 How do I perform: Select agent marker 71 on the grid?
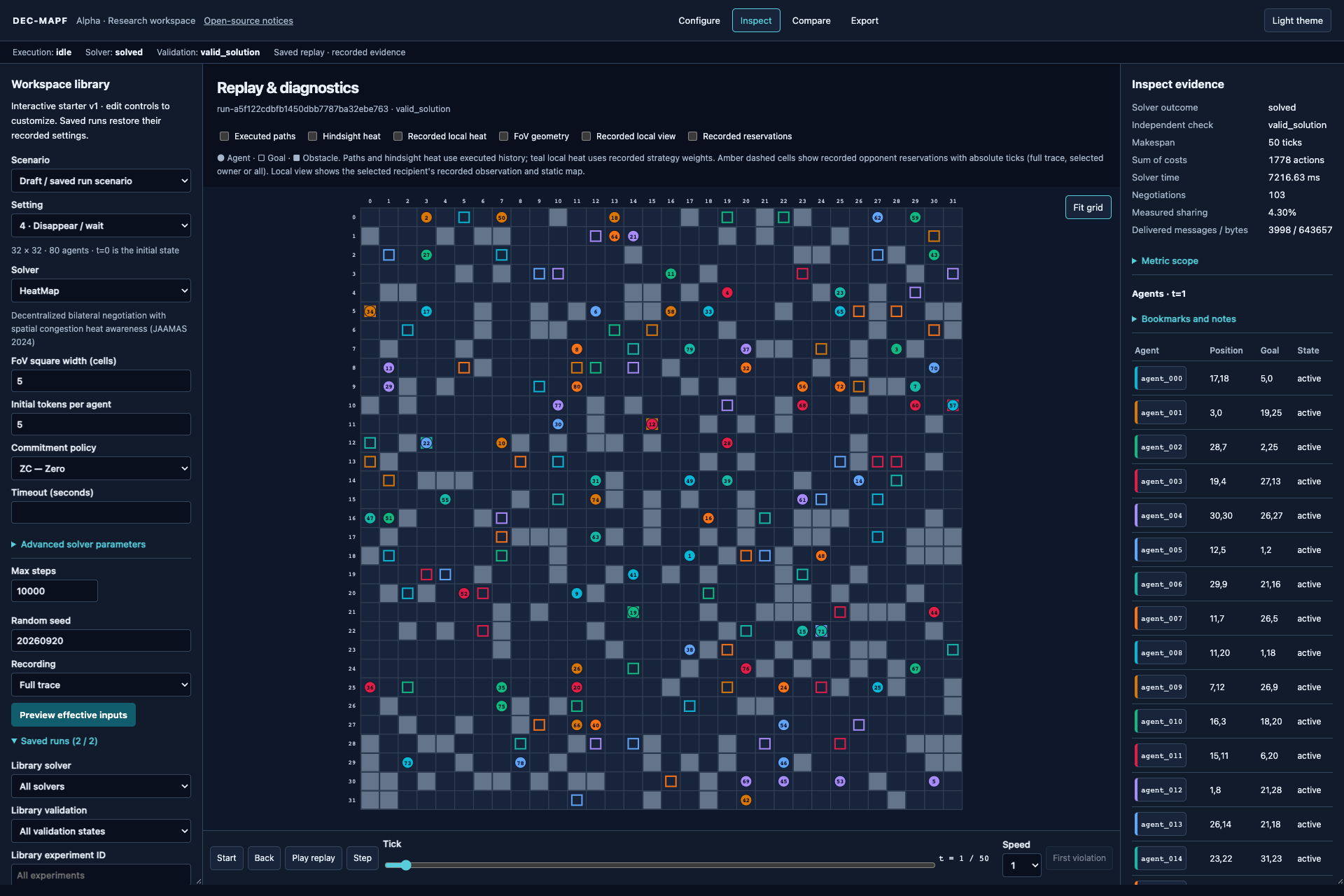click(821, 631)
